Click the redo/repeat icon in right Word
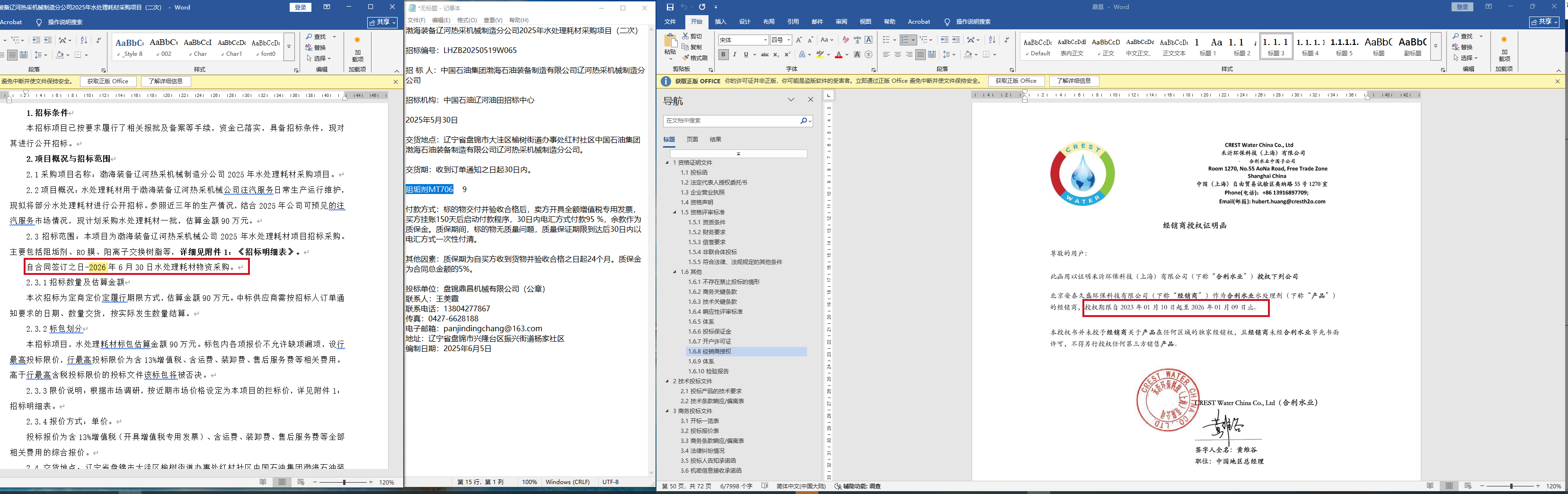Viewport: 1568px width, 494px height. [702, 7]
